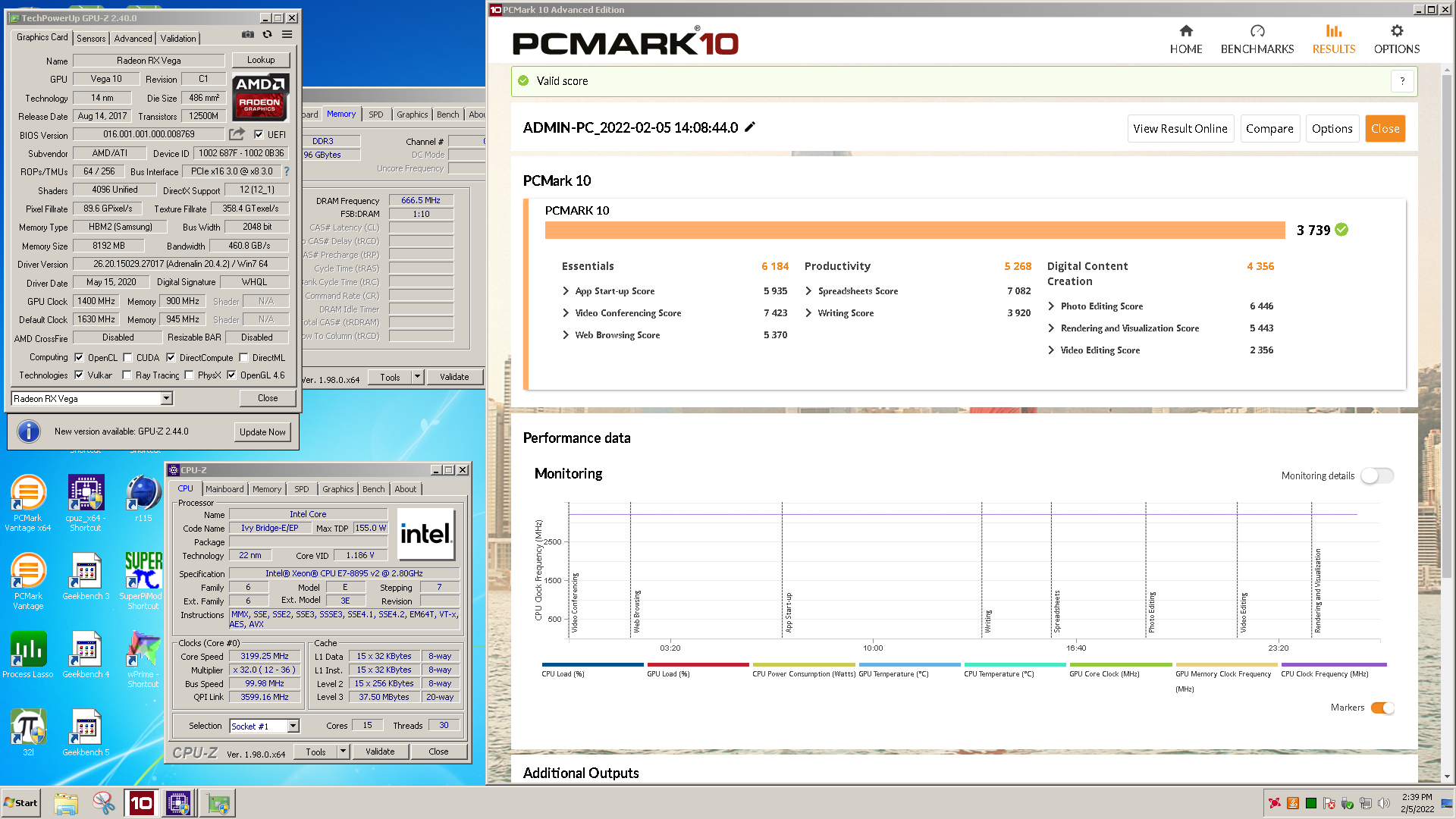
Task: Click the GPU Clock 1400 MHz field
Action: click(x=96, y=301)
